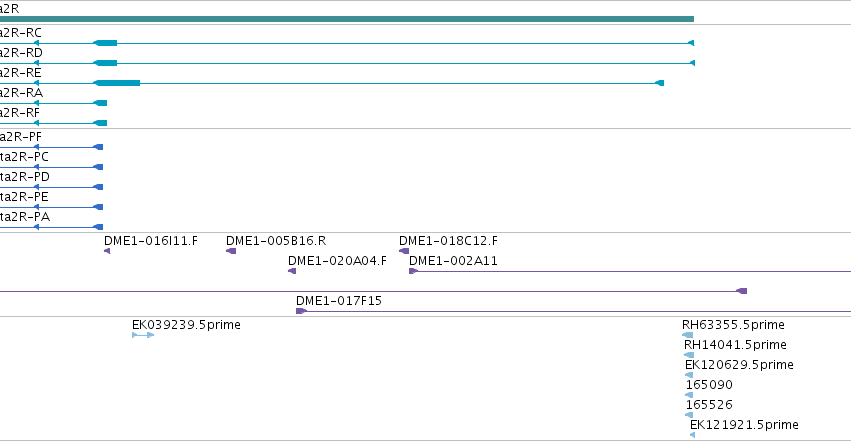Click the purple arrow glyph under DME1-016I11.F
851x441 pixels.
tap(107, 251)
